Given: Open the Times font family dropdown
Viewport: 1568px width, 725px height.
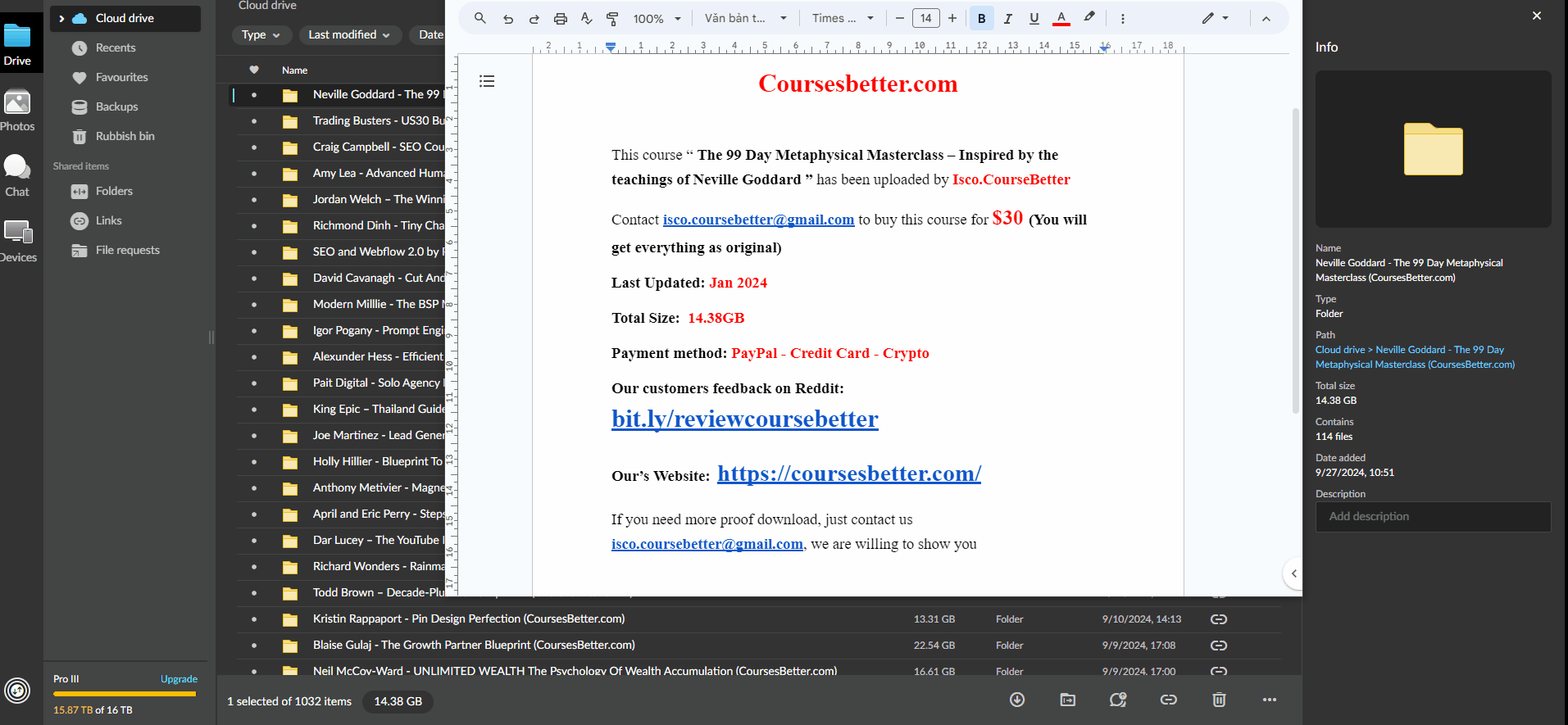Looking at the screenshot, I should click(843, 18).
